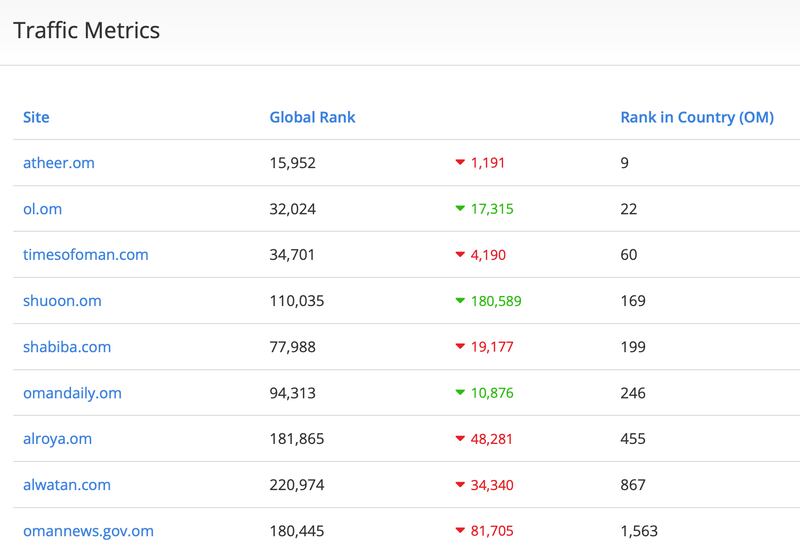Click green arrow beside 17,315
This screenshot has width=800, height=558.
tap(460, 209)
